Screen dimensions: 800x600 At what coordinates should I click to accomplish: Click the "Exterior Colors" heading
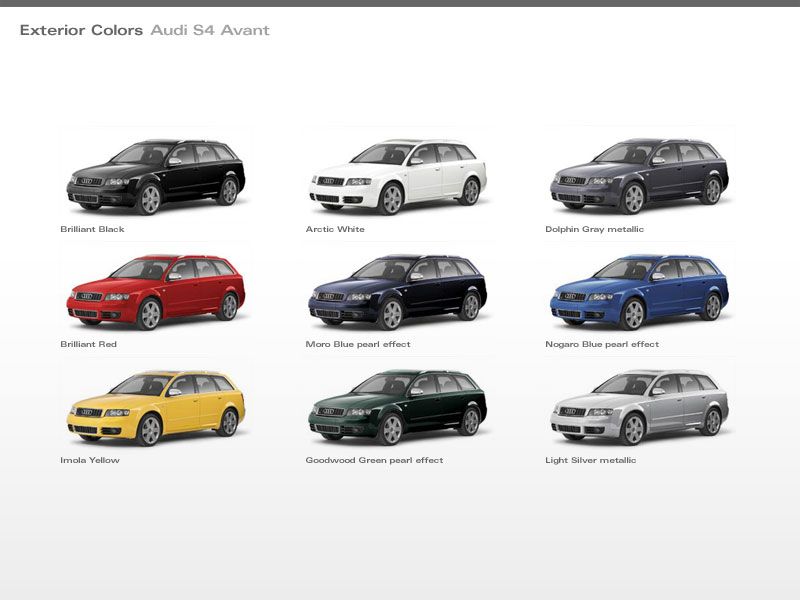[81, 30]
